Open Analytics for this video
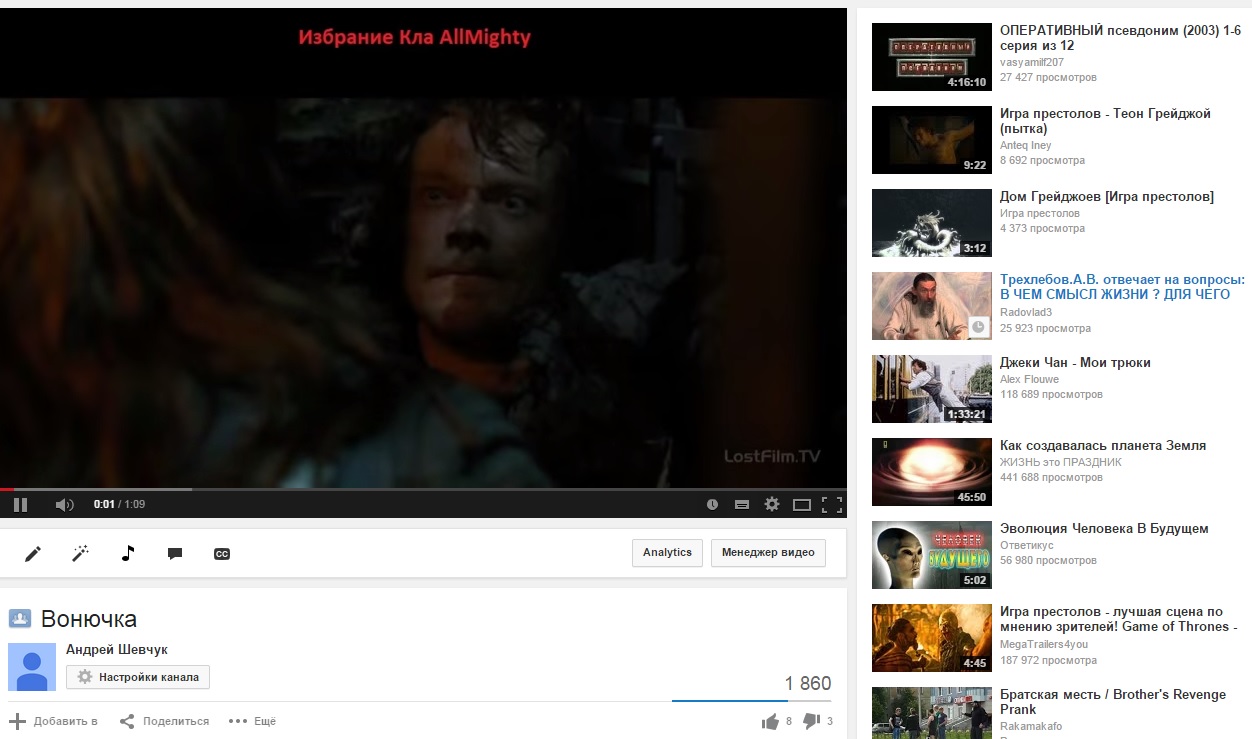This screenshot has height=739, width=1252. point(667,553)
